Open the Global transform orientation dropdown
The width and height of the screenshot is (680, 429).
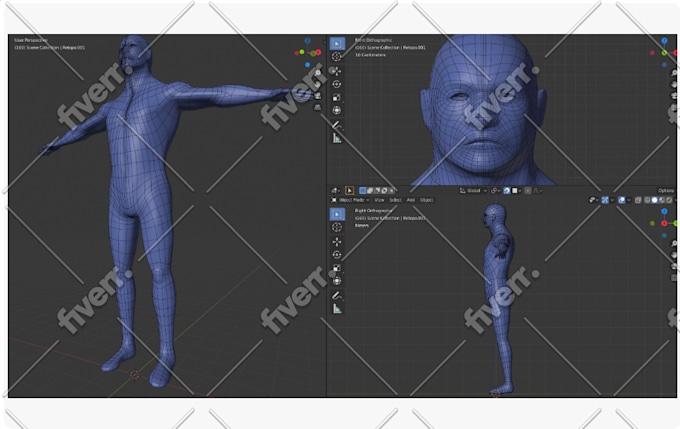[x=473, y=190]
